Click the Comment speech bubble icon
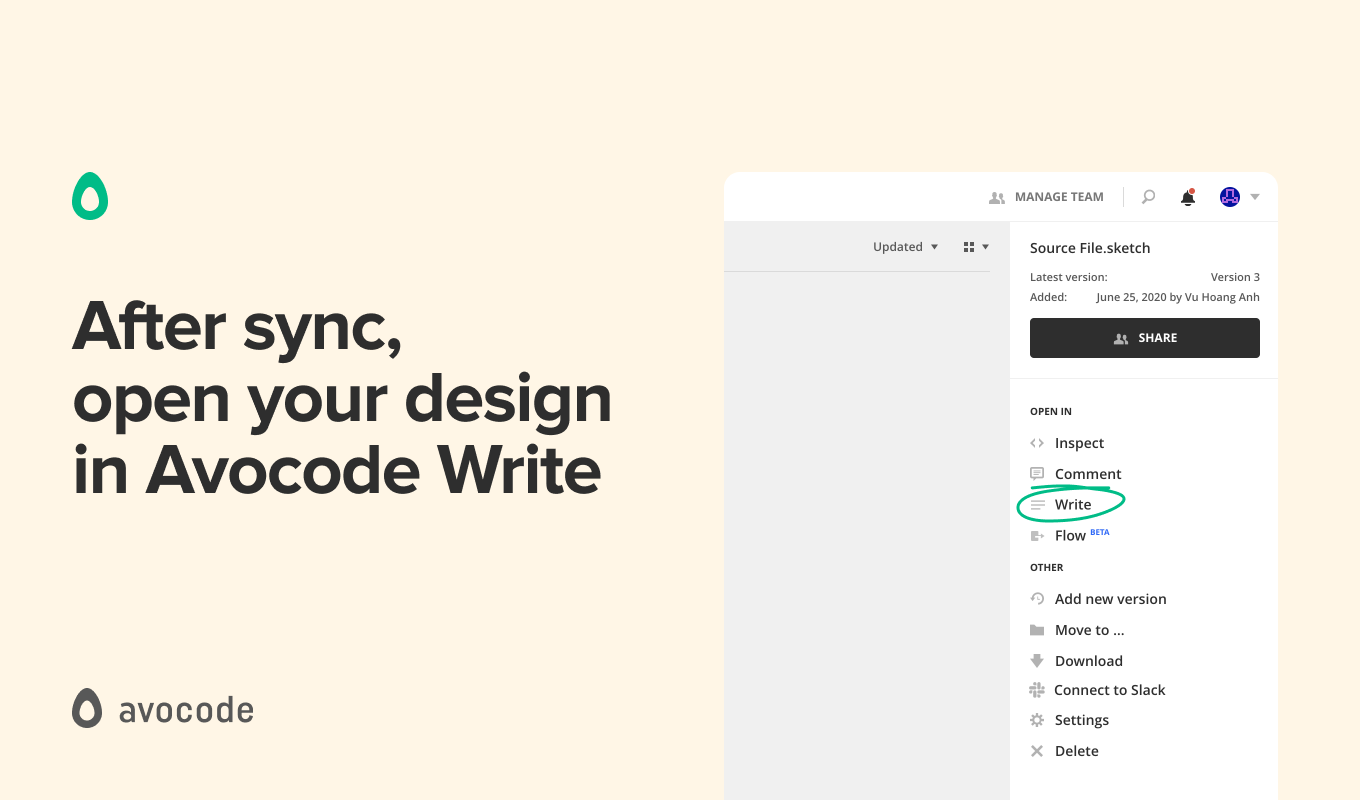 point(1037,474)
